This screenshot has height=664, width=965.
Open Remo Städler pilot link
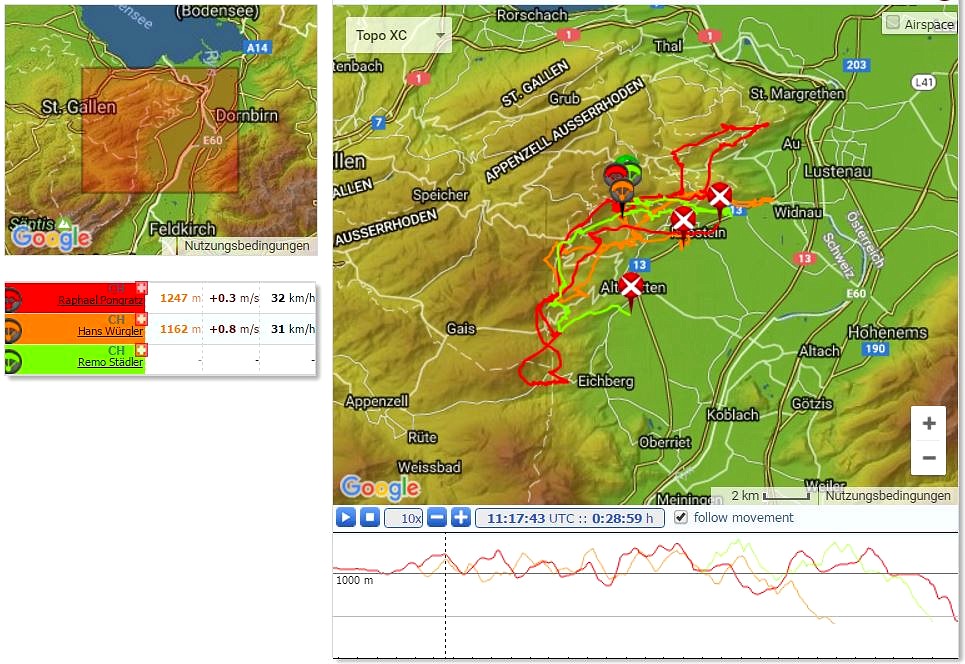tap(110, 362)
